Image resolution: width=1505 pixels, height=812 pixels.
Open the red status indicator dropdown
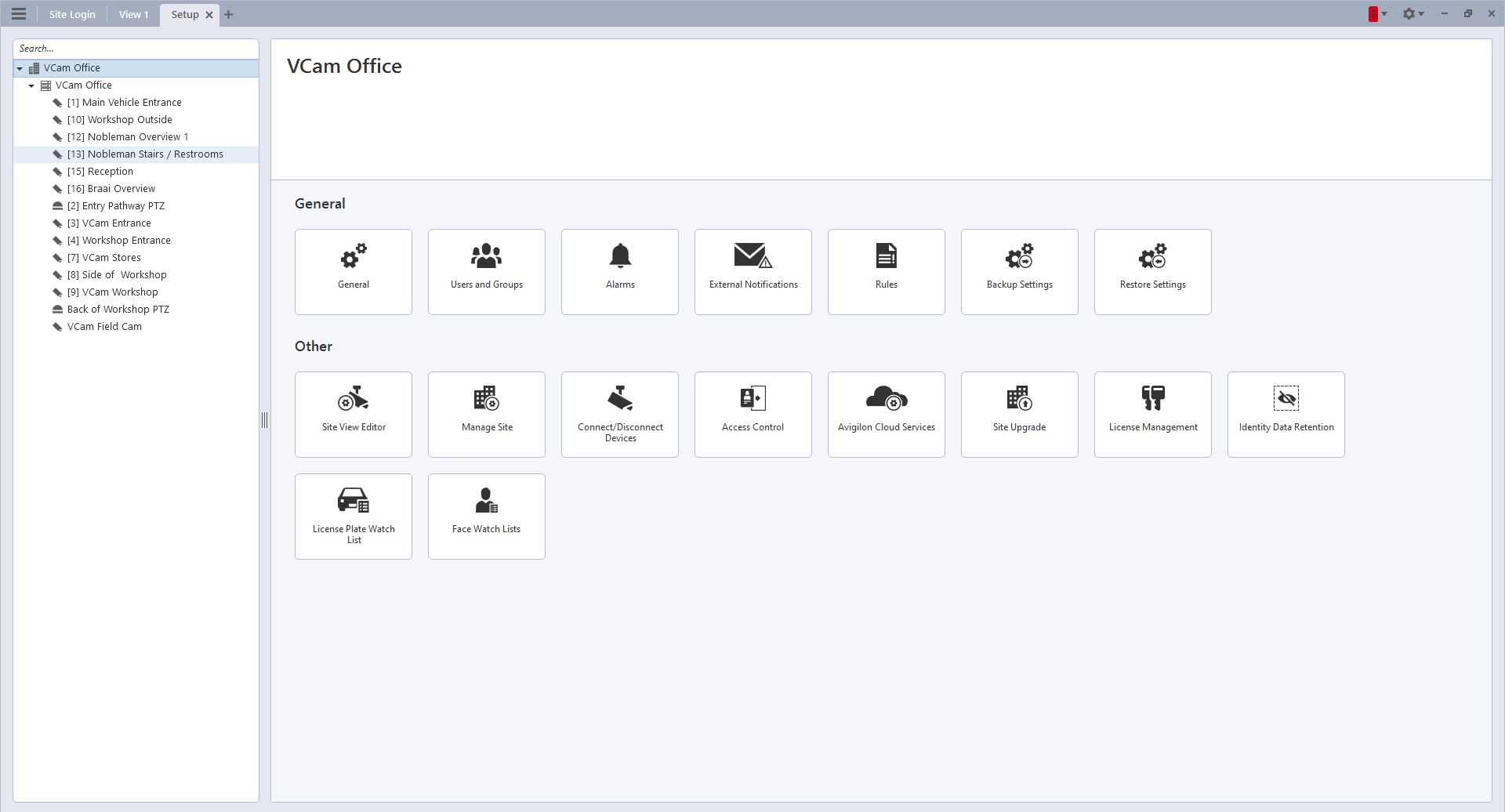click(x=1378, y=14)
